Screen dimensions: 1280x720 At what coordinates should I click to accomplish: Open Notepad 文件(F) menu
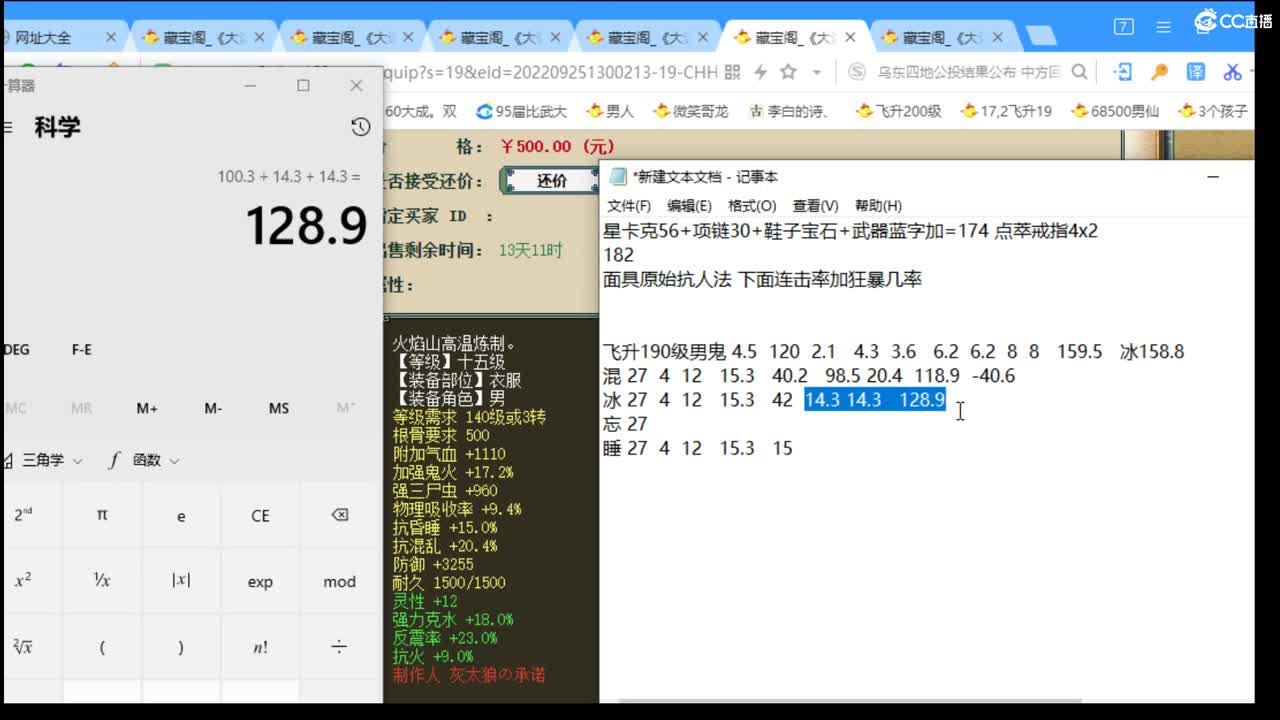pyautogui.click(x=629, y=206)
